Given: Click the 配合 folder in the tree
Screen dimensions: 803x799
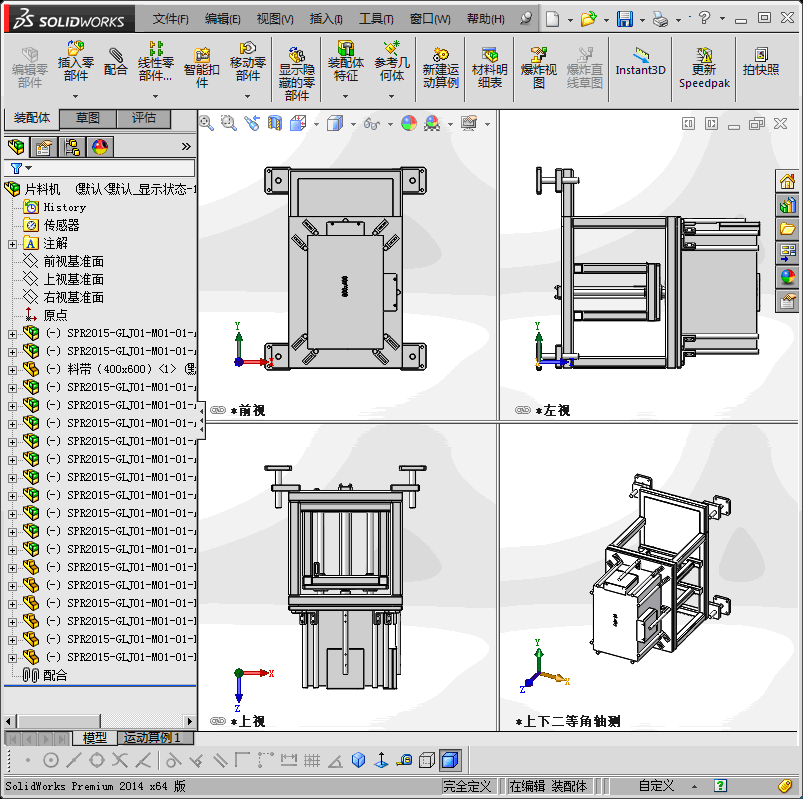Looking at the screenshot, I should tap(45, 675).
